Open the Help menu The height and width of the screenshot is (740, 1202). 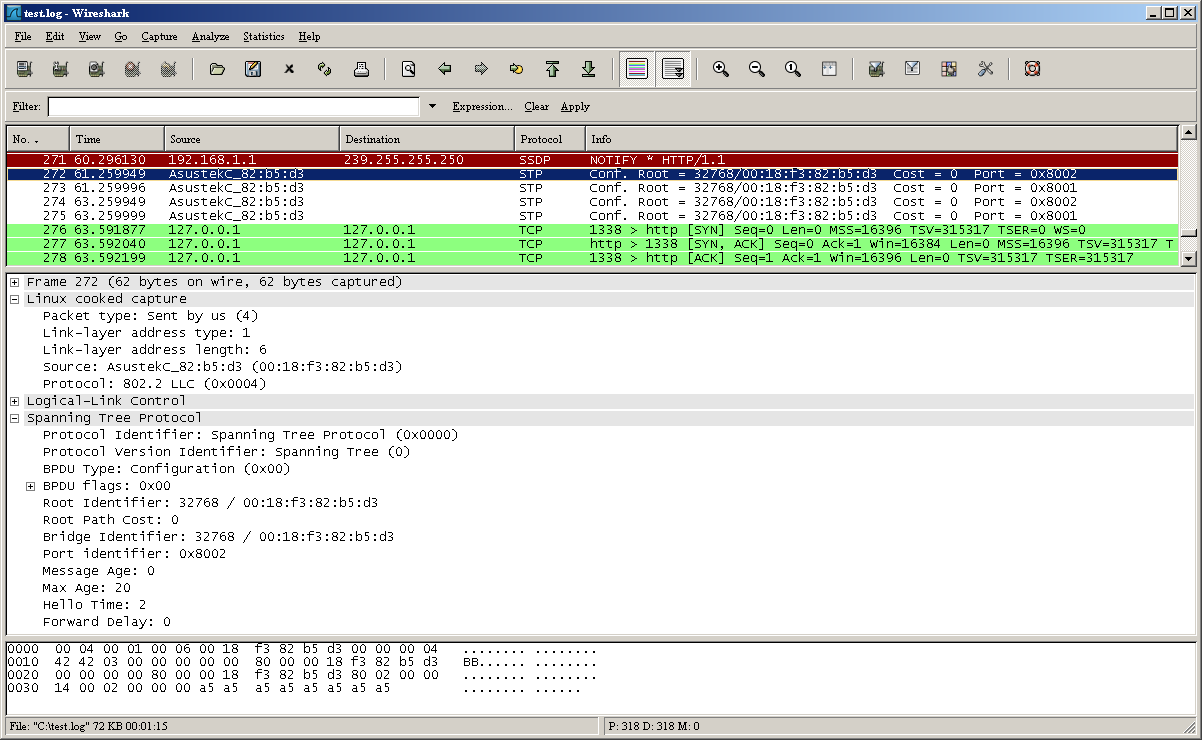pos(310,36)
